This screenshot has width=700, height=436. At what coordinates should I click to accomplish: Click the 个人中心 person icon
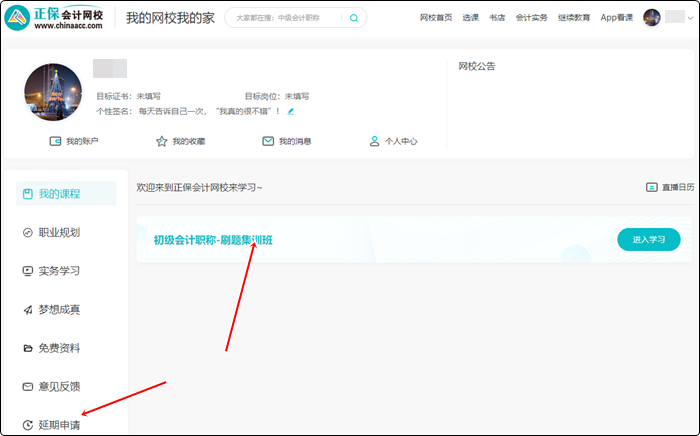[x=374, y=141]
